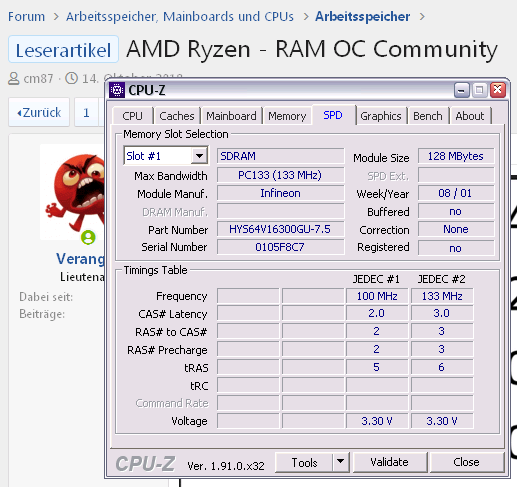The width and height of the screenshot is (517, 487).
Task: Click JEDEC #1 voltage 3.30 V
Action: pyautogui.click(x=377, y=421)
